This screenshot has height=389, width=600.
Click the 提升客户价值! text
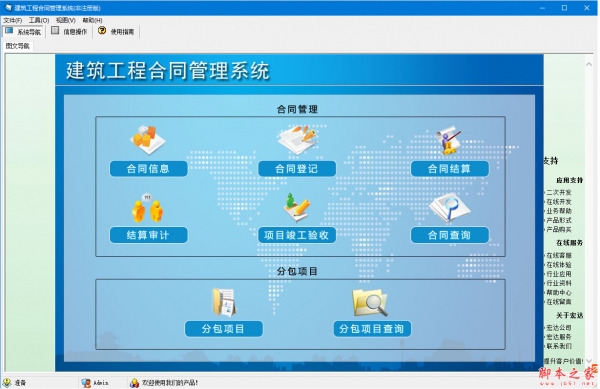pos(563,361)
